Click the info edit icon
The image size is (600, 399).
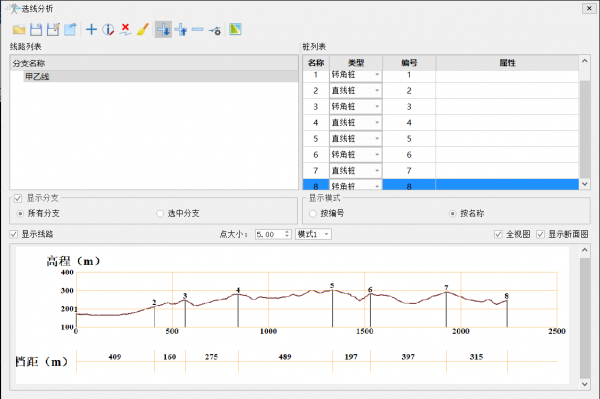click(108, 29)
